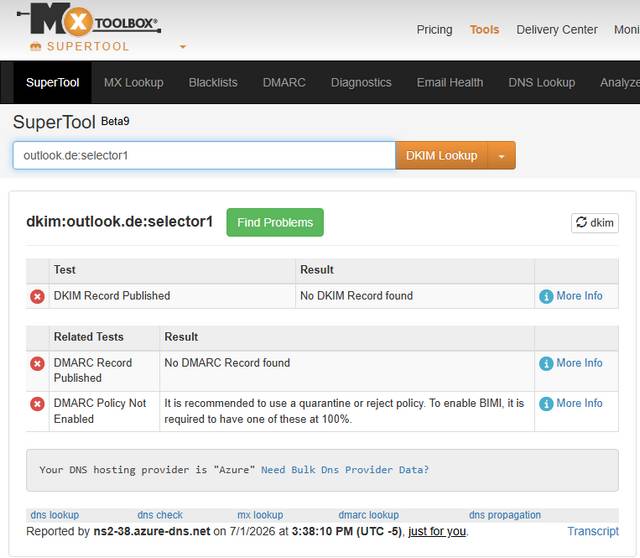Viewport: 640px width, 558px height.
Task: Click the info icon in DMARC Record Published row
Action: (546, 363)
